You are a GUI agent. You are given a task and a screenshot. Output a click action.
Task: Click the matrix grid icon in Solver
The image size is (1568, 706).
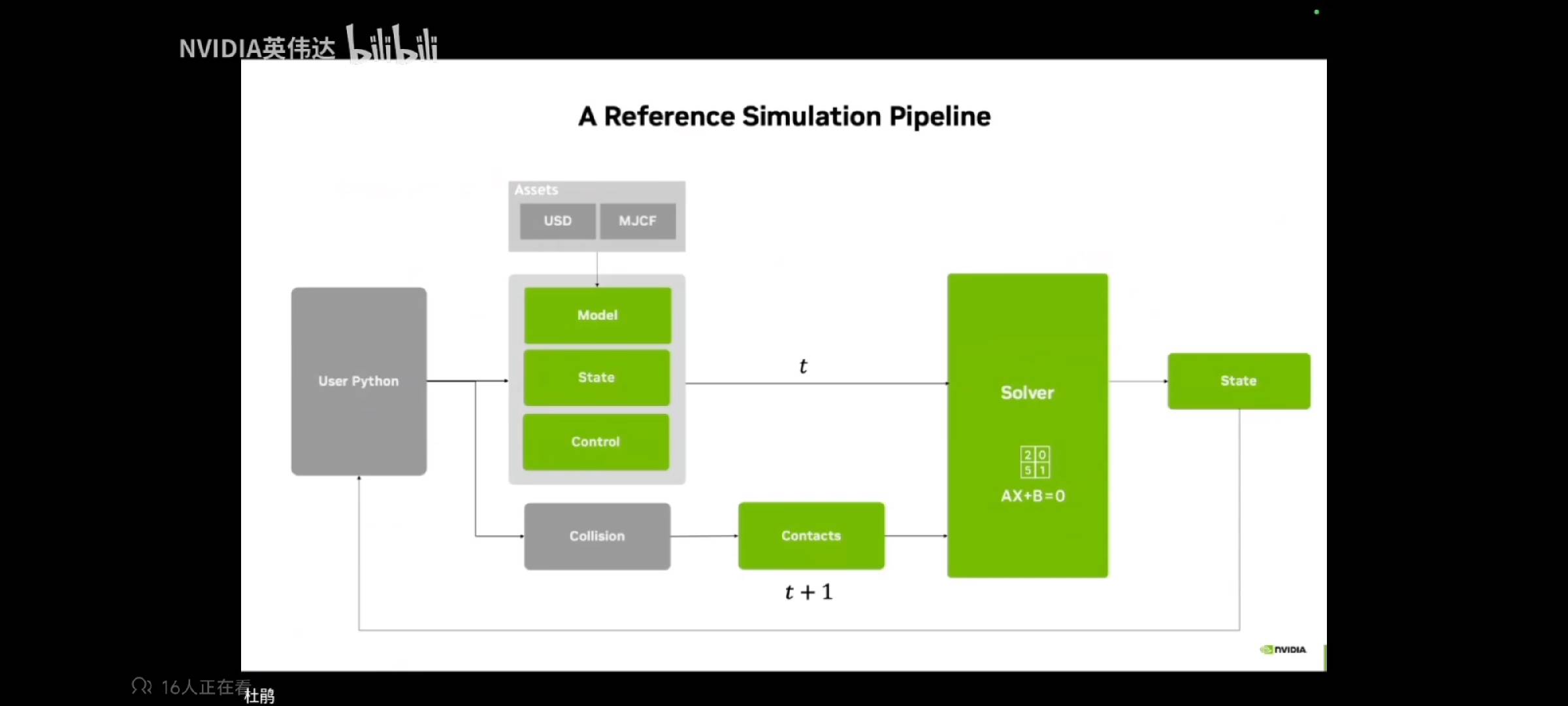(x=1035, y=462)
